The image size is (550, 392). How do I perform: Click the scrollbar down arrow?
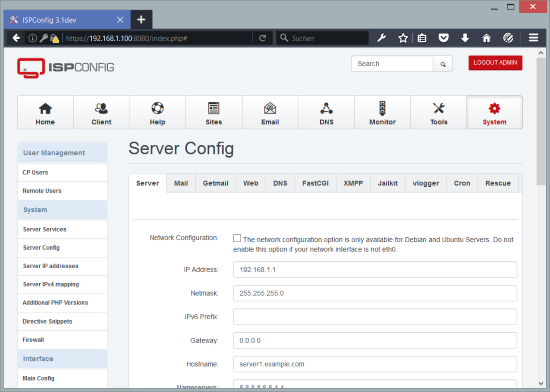click(541, 383)
